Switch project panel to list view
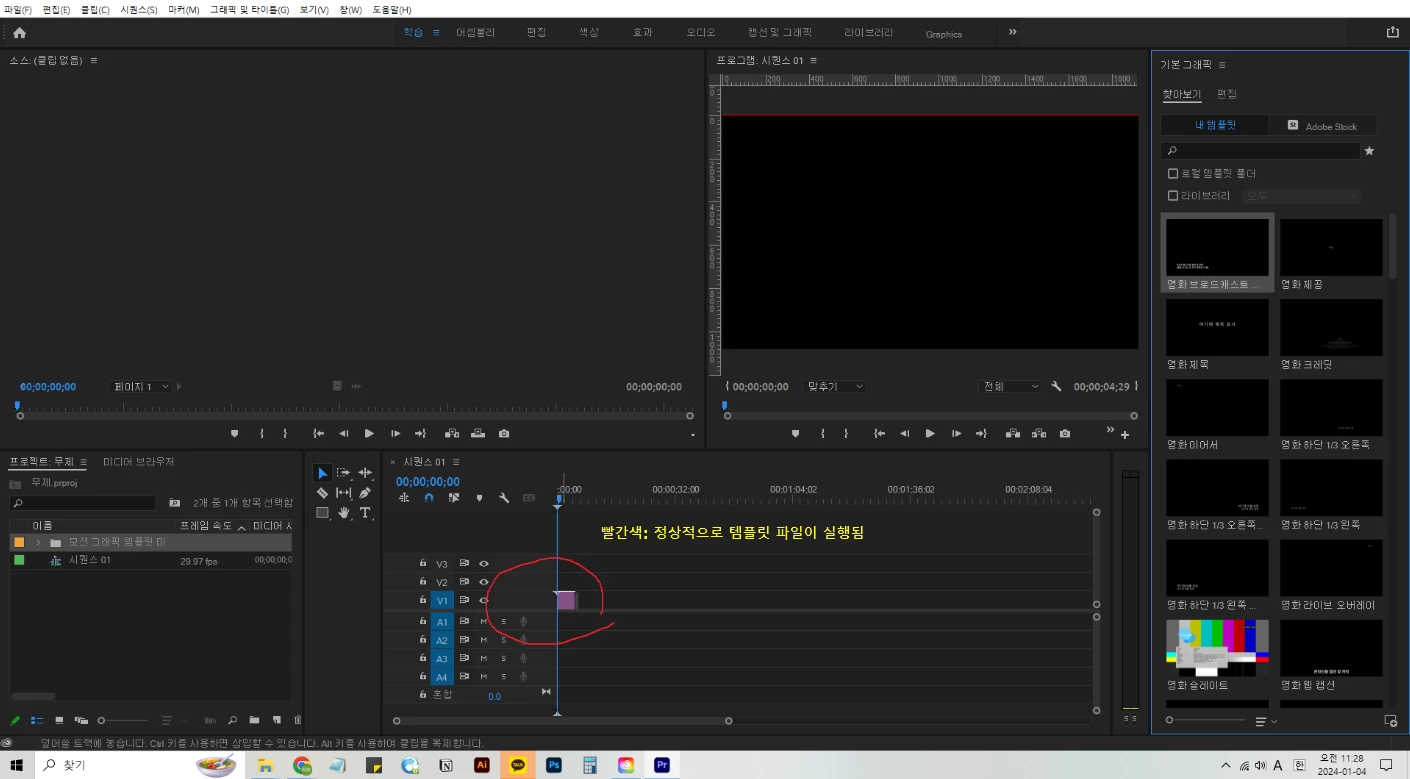The height and width of the screenshot is (779, 1410). (x=37, y=720)
